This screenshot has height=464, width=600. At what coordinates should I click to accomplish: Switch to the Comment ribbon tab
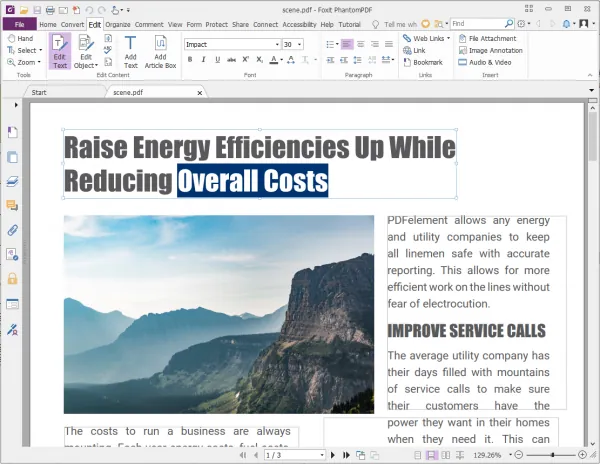coord(149,24)
